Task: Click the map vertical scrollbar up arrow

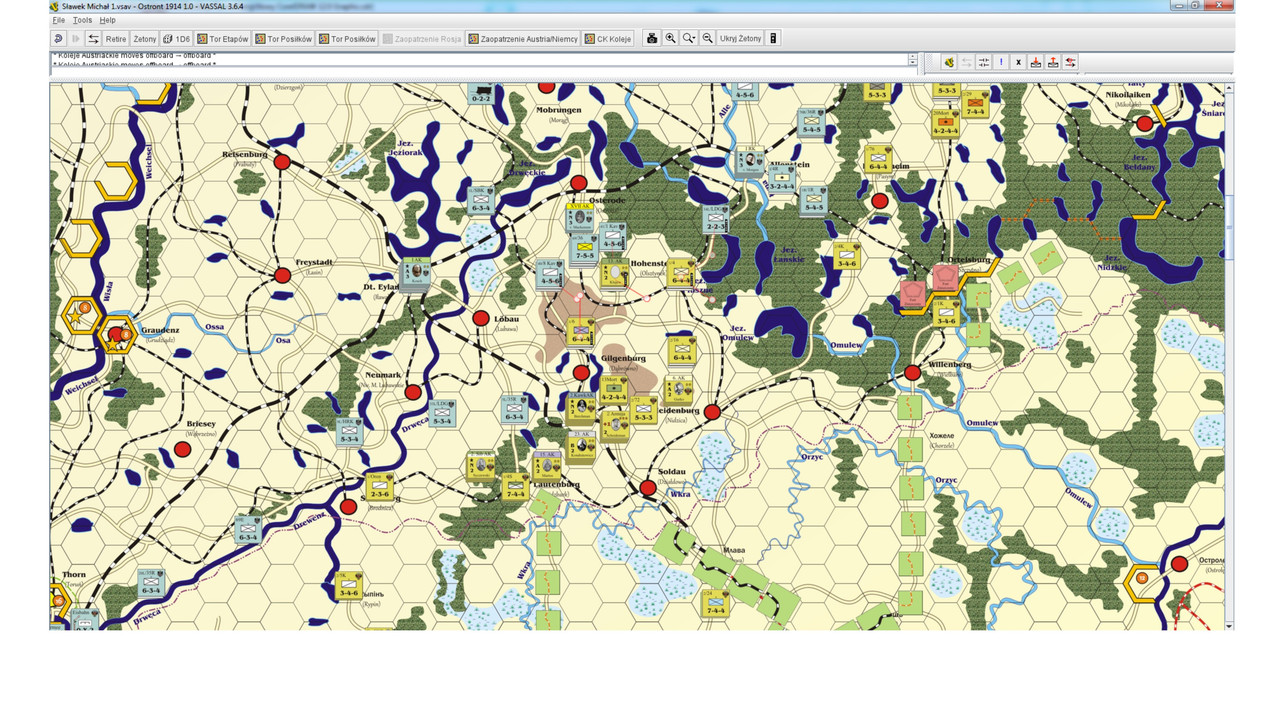Action: click(x=1229, y=88)
